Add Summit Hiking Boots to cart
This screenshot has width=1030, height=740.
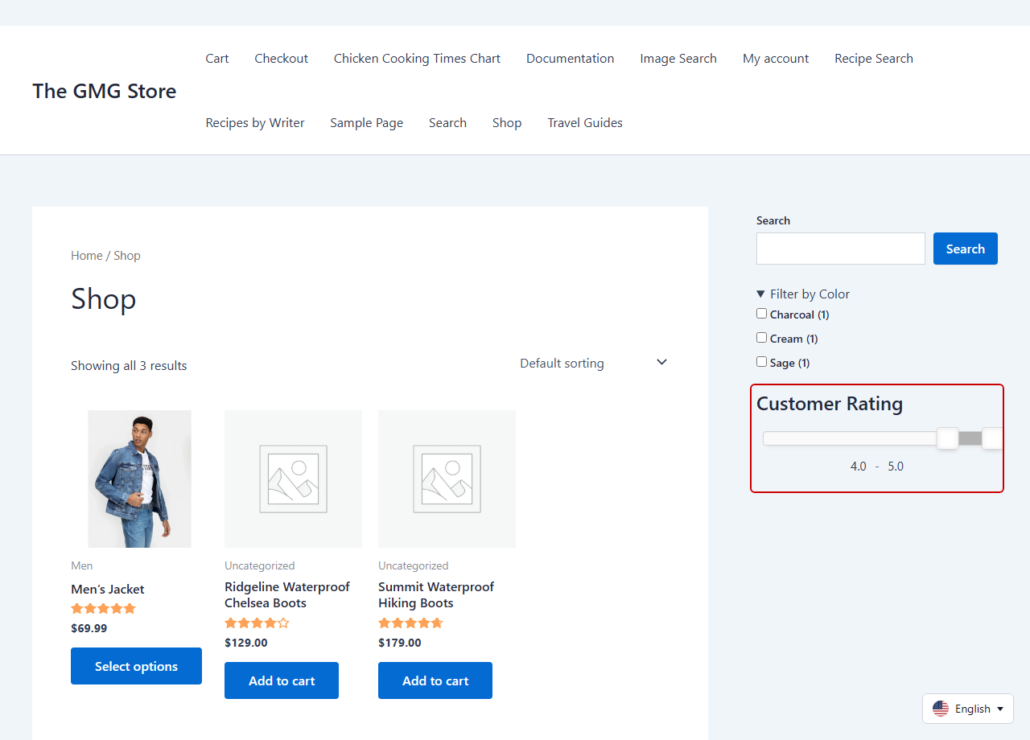(435, 680)
